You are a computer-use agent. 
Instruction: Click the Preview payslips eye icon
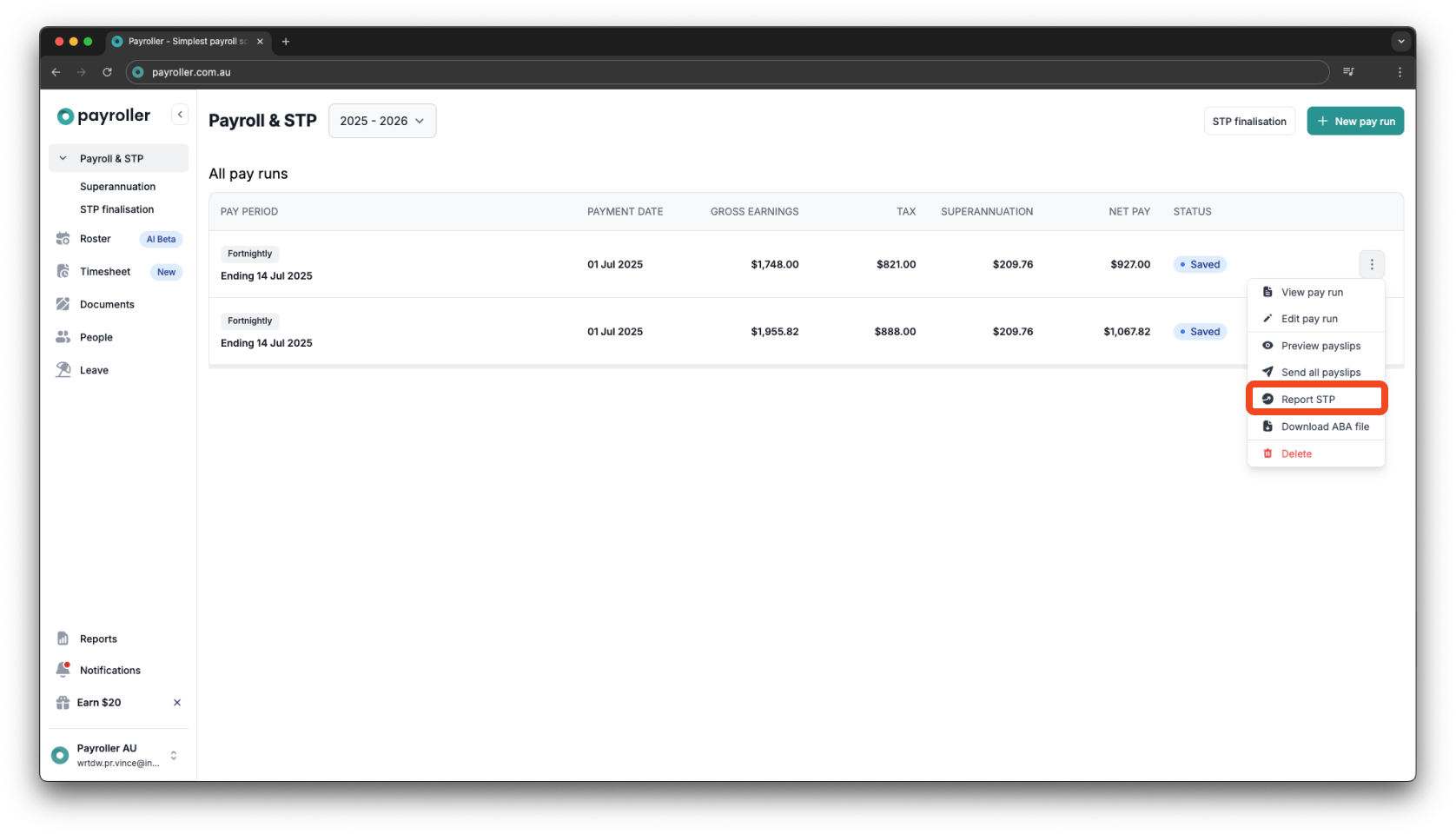1267,346
